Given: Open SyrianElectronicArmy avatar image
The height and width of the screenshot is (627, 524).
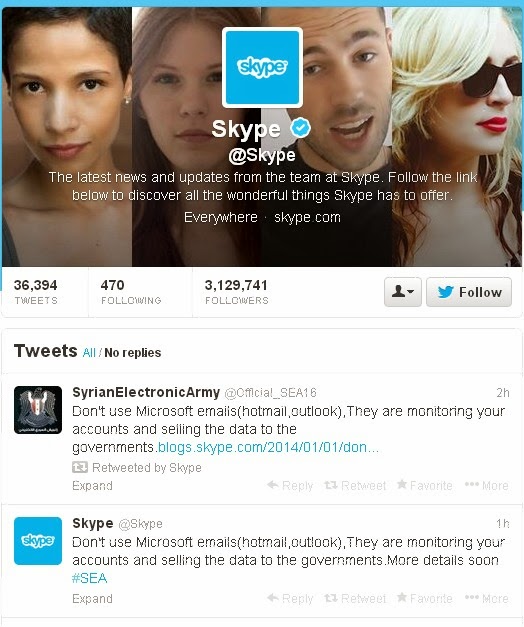Looking at the screenshot, I should click(x=38, y=410).
